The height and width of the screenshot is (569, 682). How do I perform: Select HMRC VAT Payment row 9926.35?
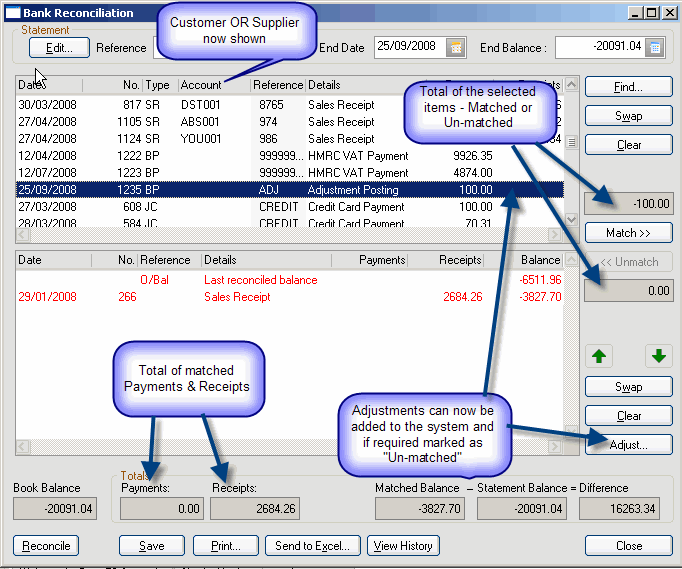click(290, 156)
